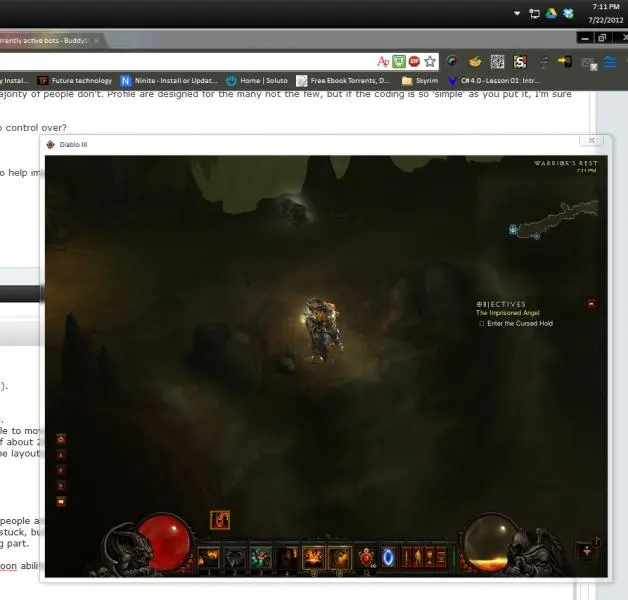Collapse the objectives tracker with red button
The image size is (628, 600).
point(591,303)
